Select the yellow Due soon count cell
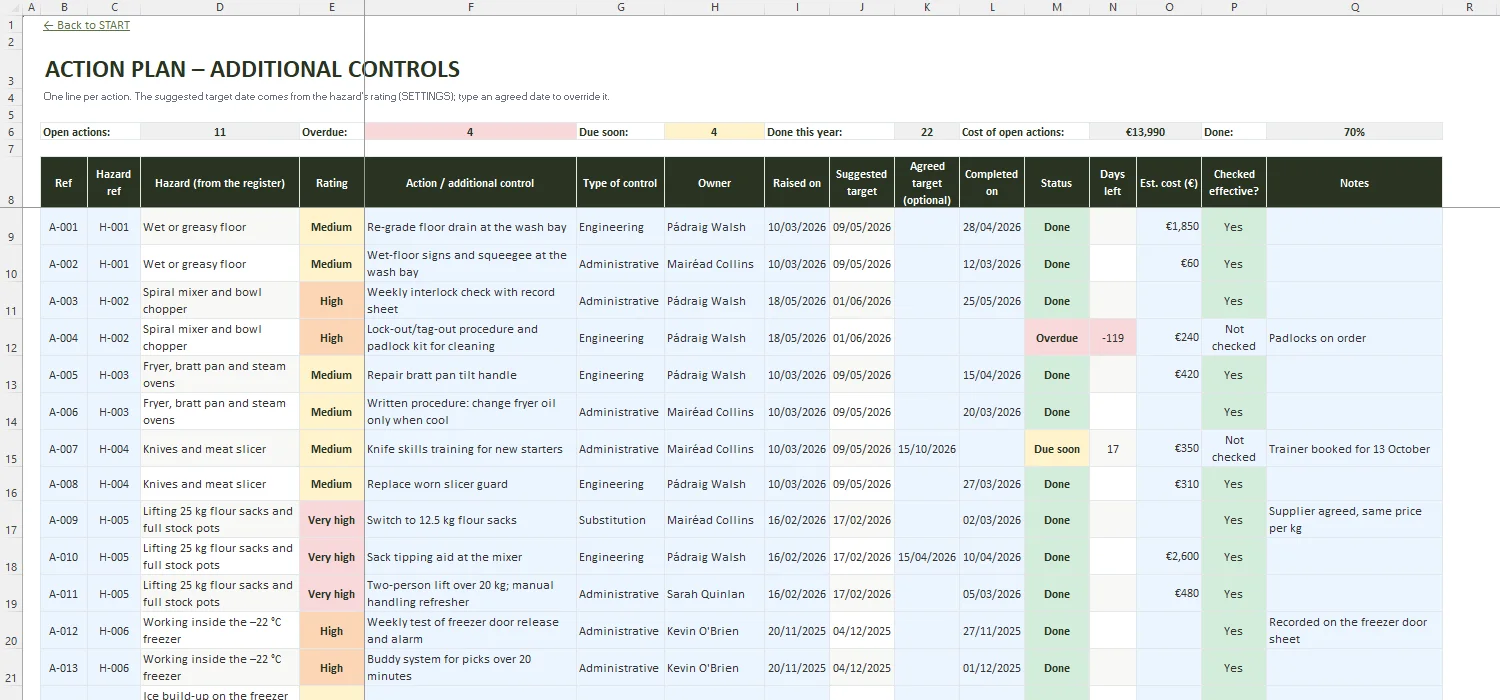This screenshot has height=700, width=1500. coord(714,132)
